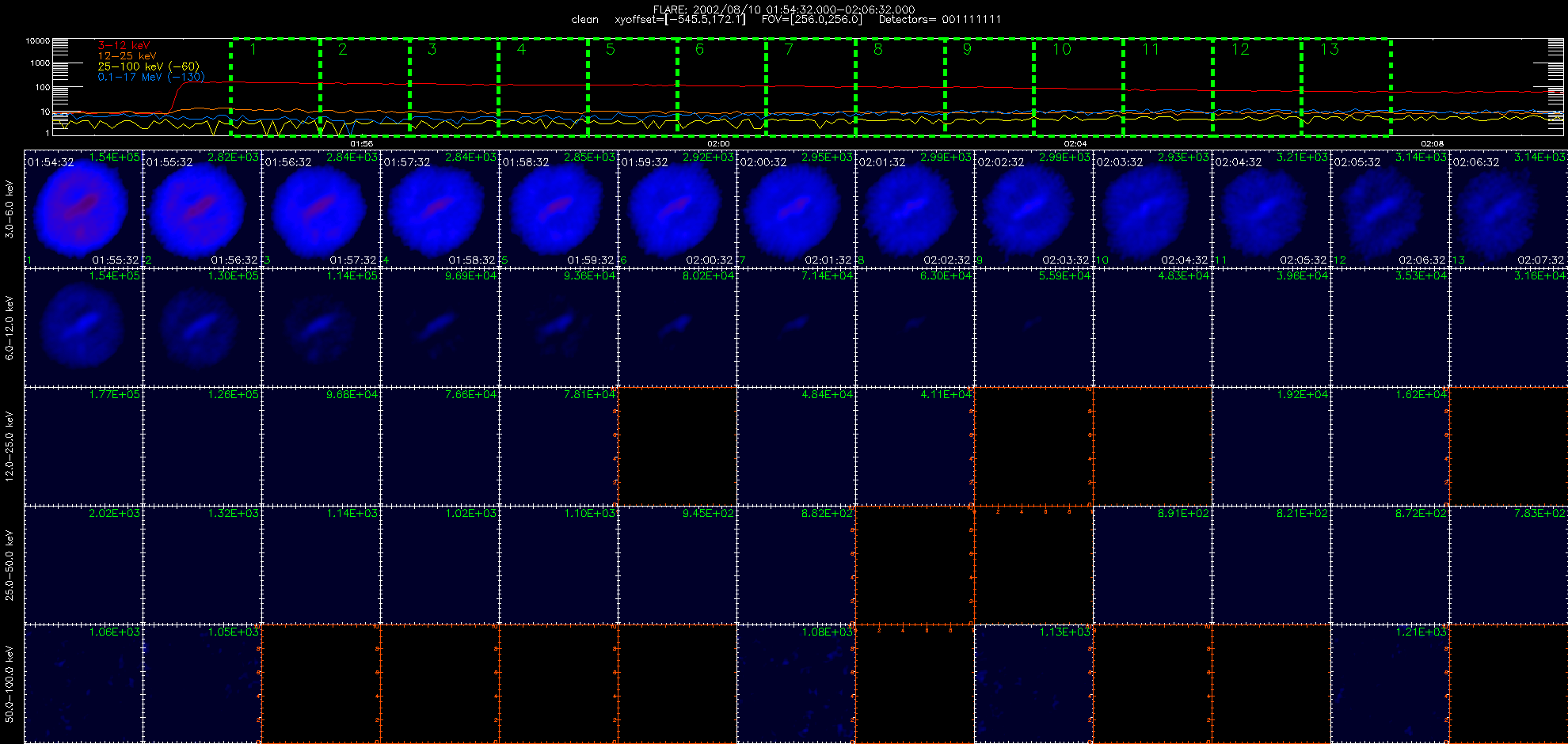Select interval 1 box in the light curve

pos(276,87)
